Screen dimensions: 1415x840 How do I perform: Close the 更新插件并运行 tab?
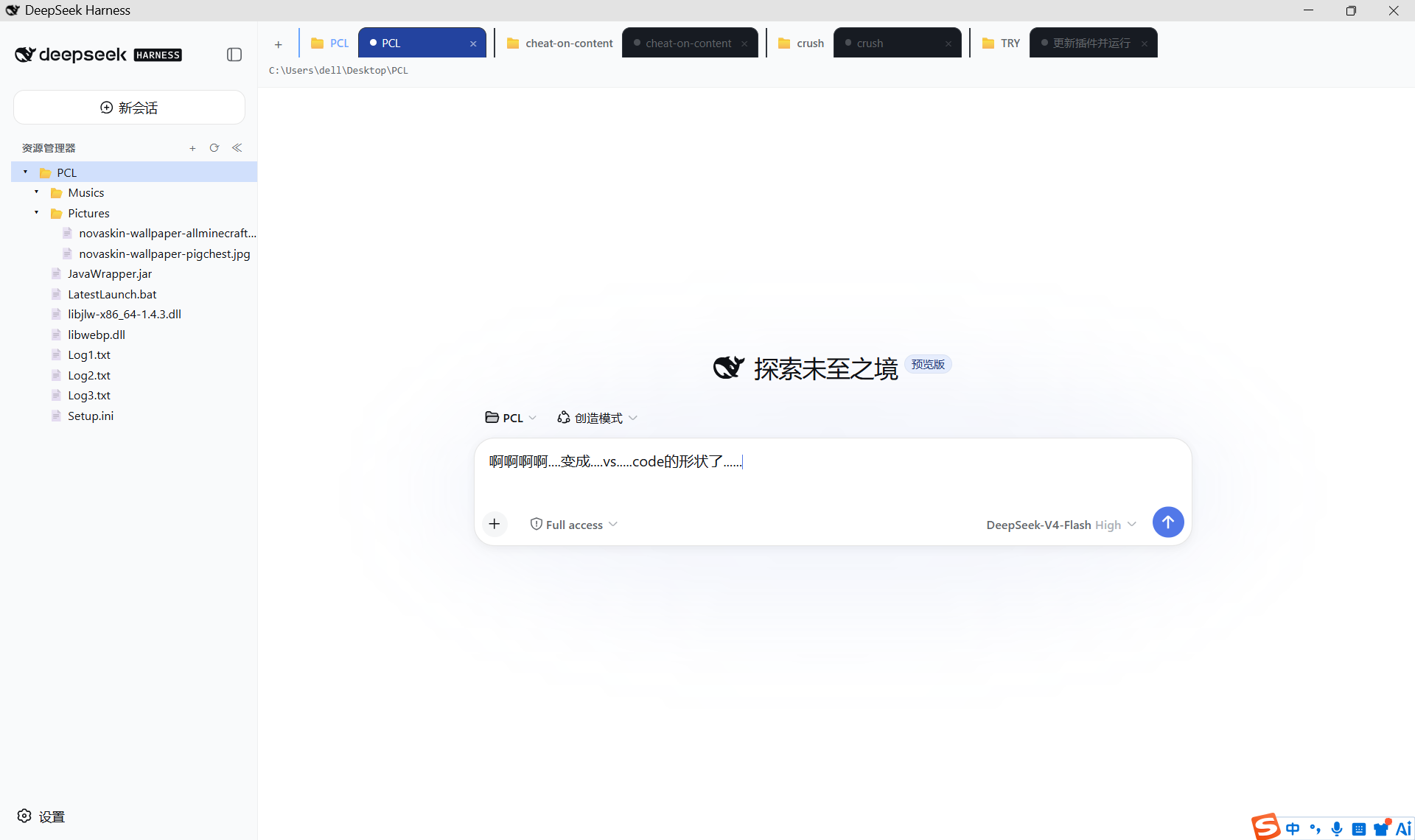[1145, 43]
